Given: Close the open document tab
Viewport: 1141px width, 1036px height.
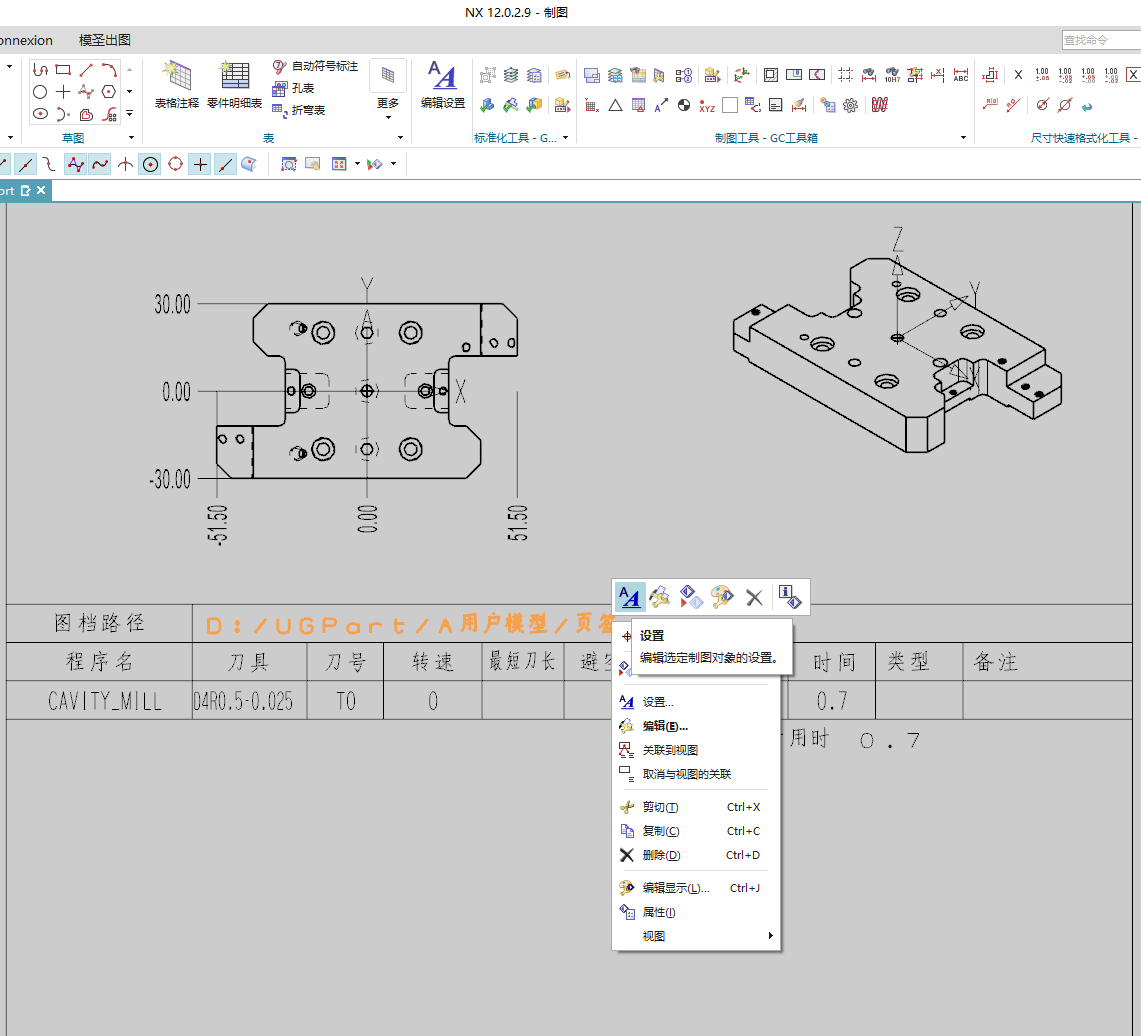Looking at the screenshot, I should (x=41, y=191).
